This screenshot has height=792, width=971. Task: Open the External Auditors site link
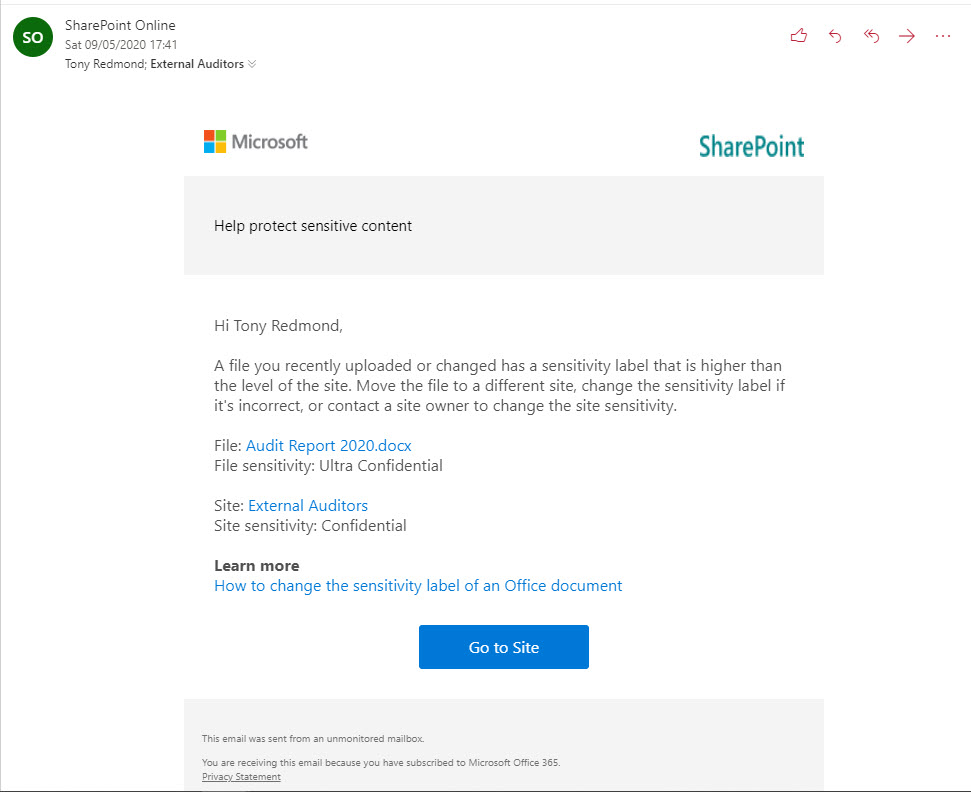point(308,506)
